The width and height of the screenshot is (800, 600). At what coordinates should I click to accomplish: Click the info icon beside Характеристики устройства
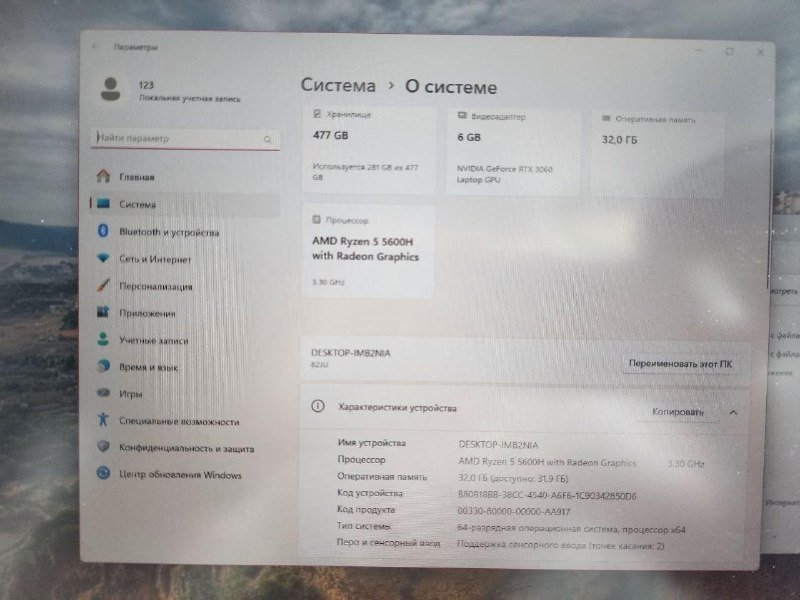pyautogui.click(x=317, y=407)
